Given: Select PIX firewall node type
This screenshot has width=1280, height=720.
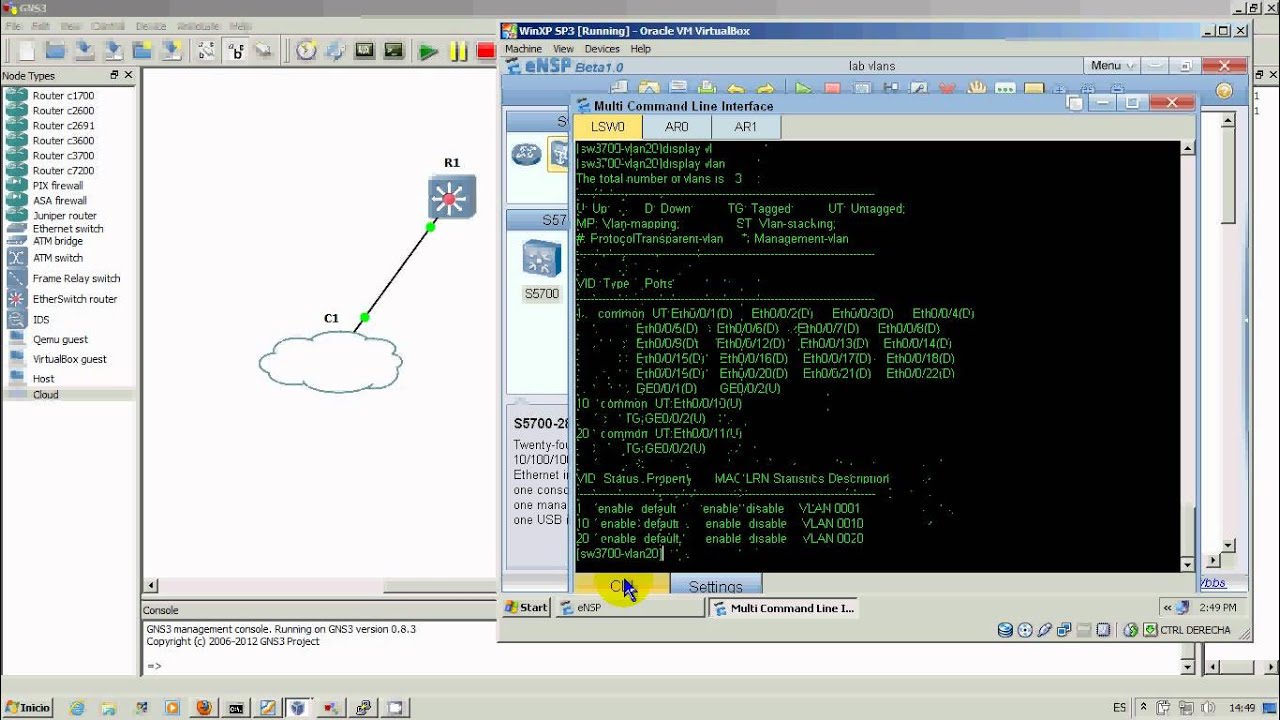Looking at the screenshot, I should (x=58, y=186).
